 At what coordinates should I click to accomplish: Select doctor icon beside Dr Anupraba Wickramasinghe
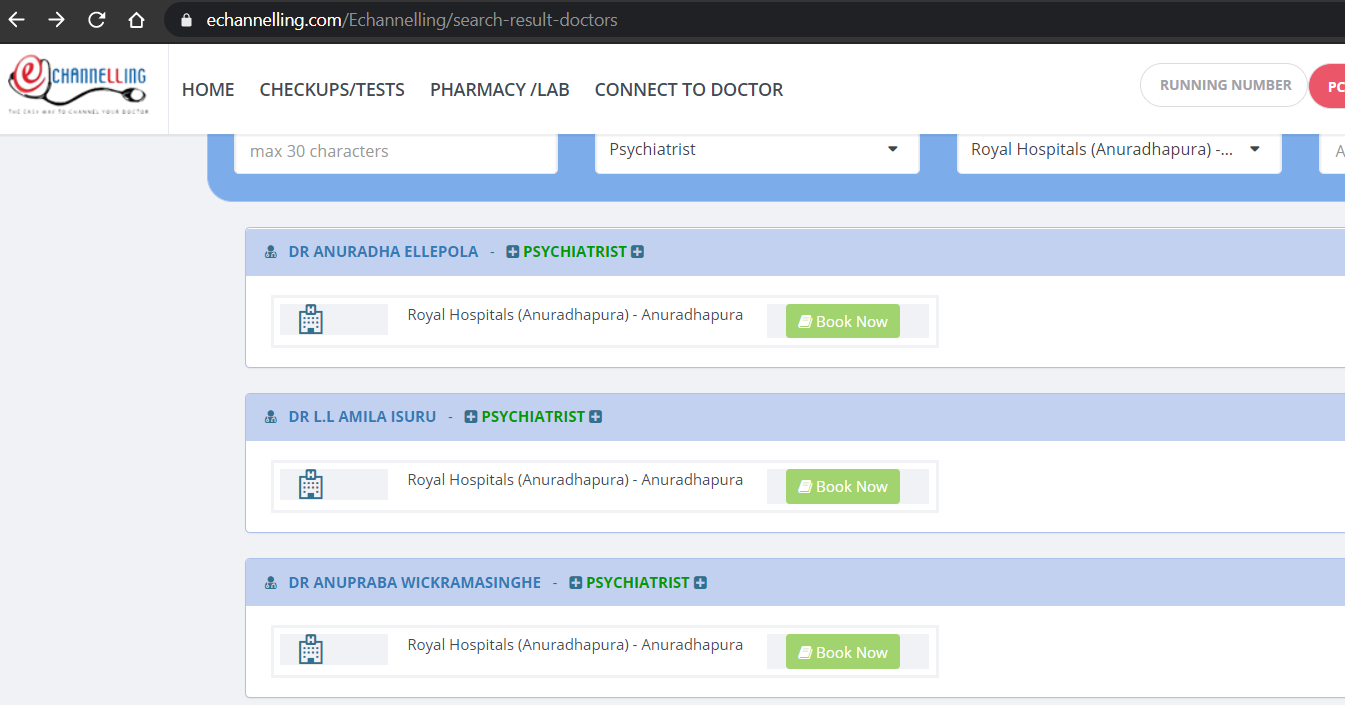click(270, 583)
